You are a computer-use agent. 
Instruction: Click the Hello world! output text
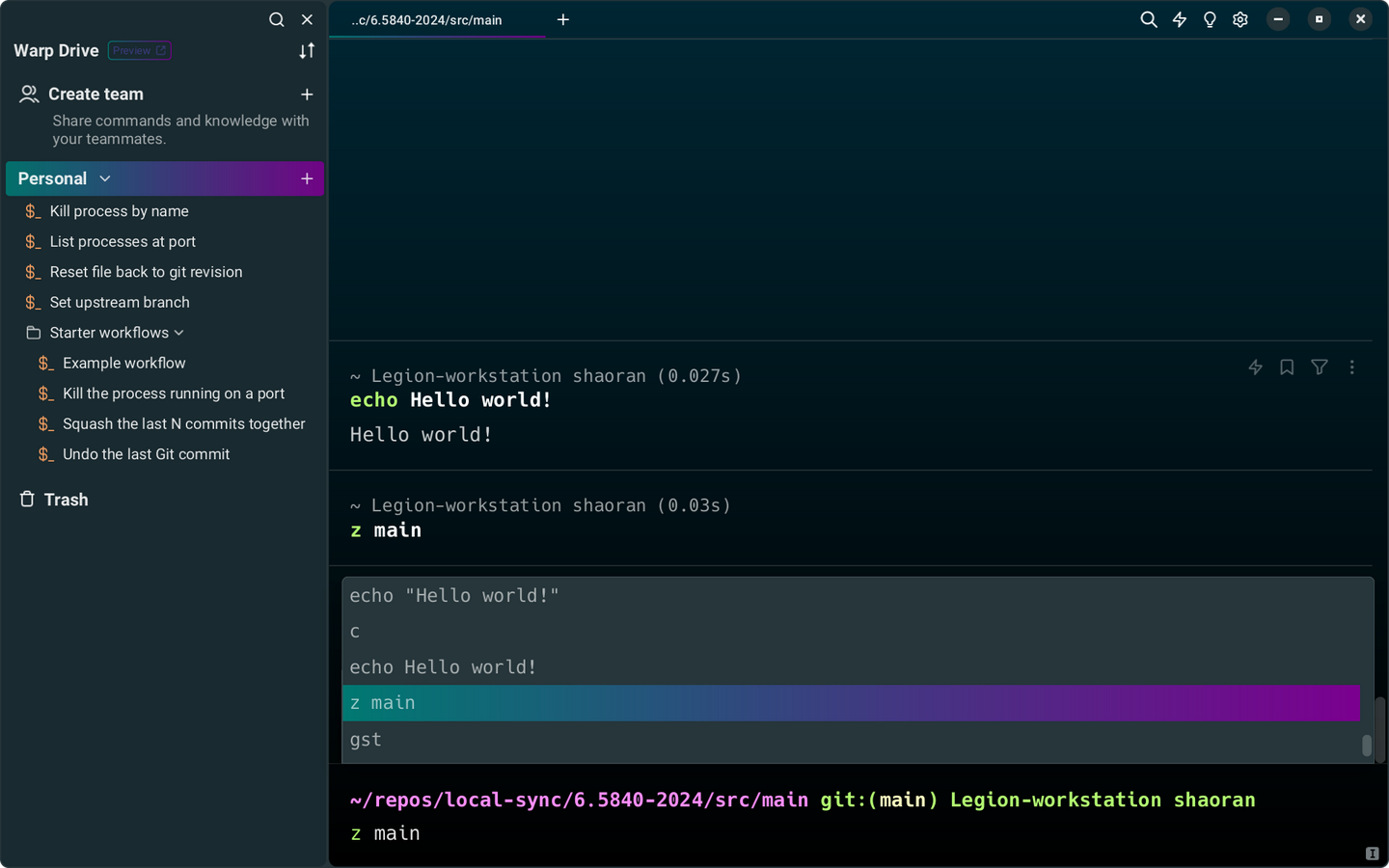pos(421,435)
